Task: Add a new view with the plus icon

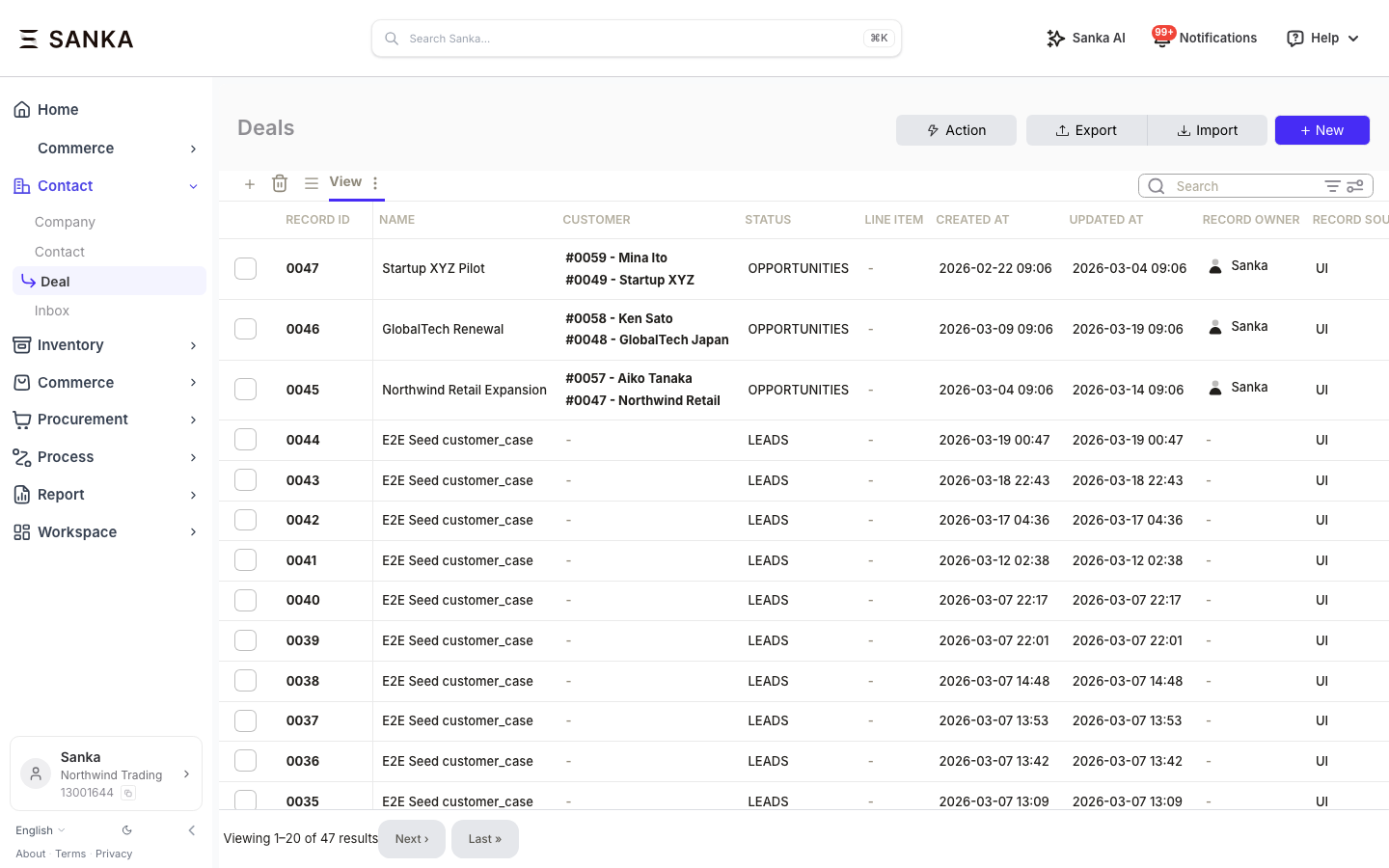Action: point(250,183)
